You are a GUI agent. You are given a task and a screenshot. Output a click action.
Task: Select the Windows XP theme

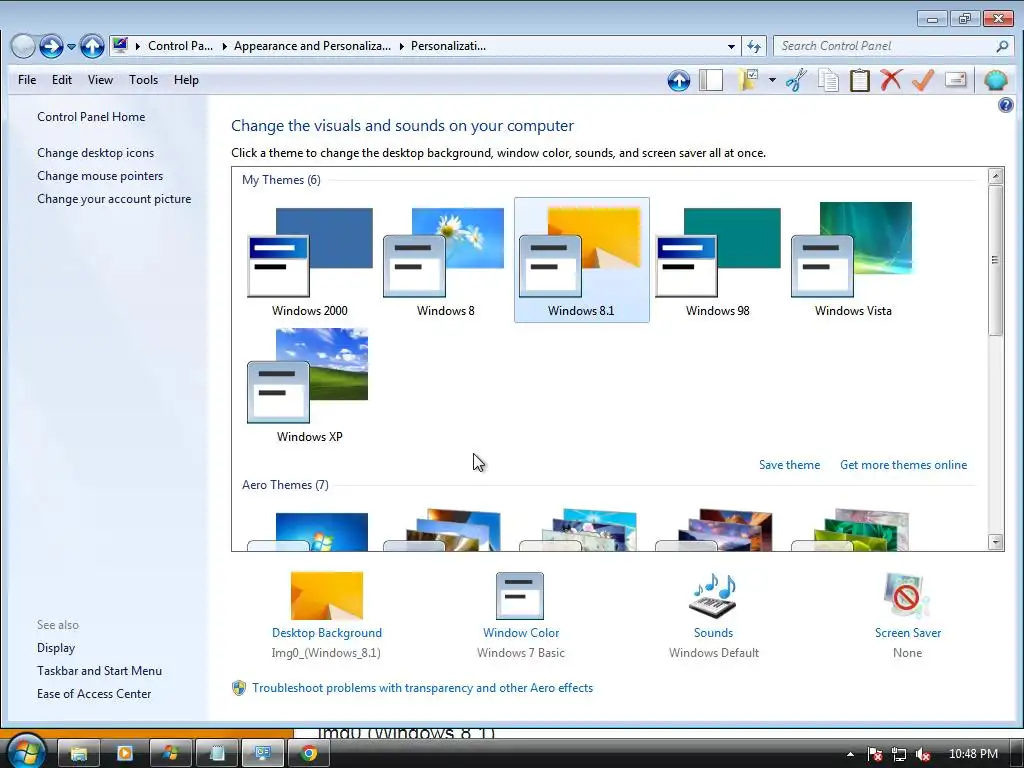[310, 387]
